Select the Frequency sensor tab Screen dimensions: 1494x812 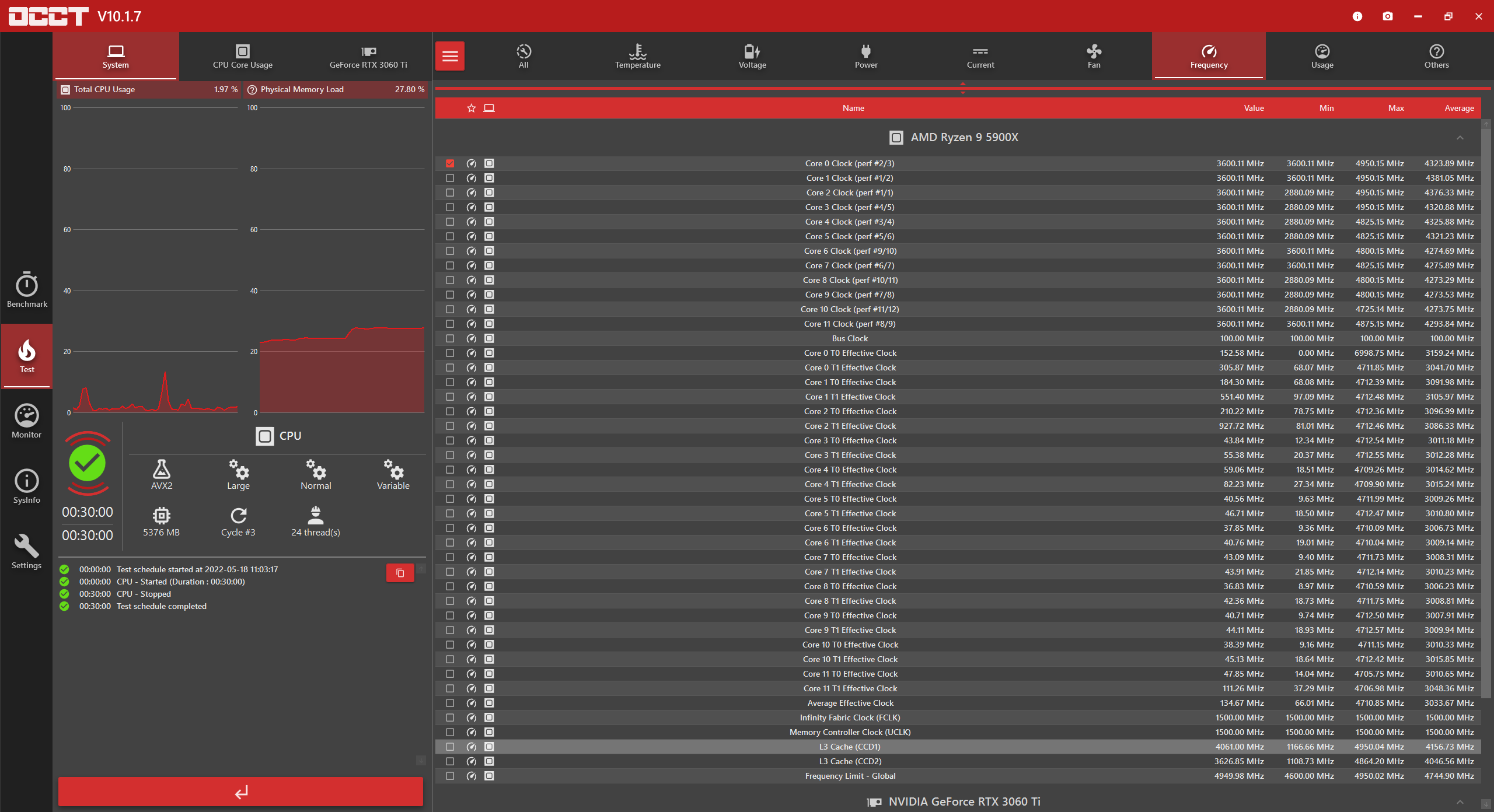[1209, 56]
